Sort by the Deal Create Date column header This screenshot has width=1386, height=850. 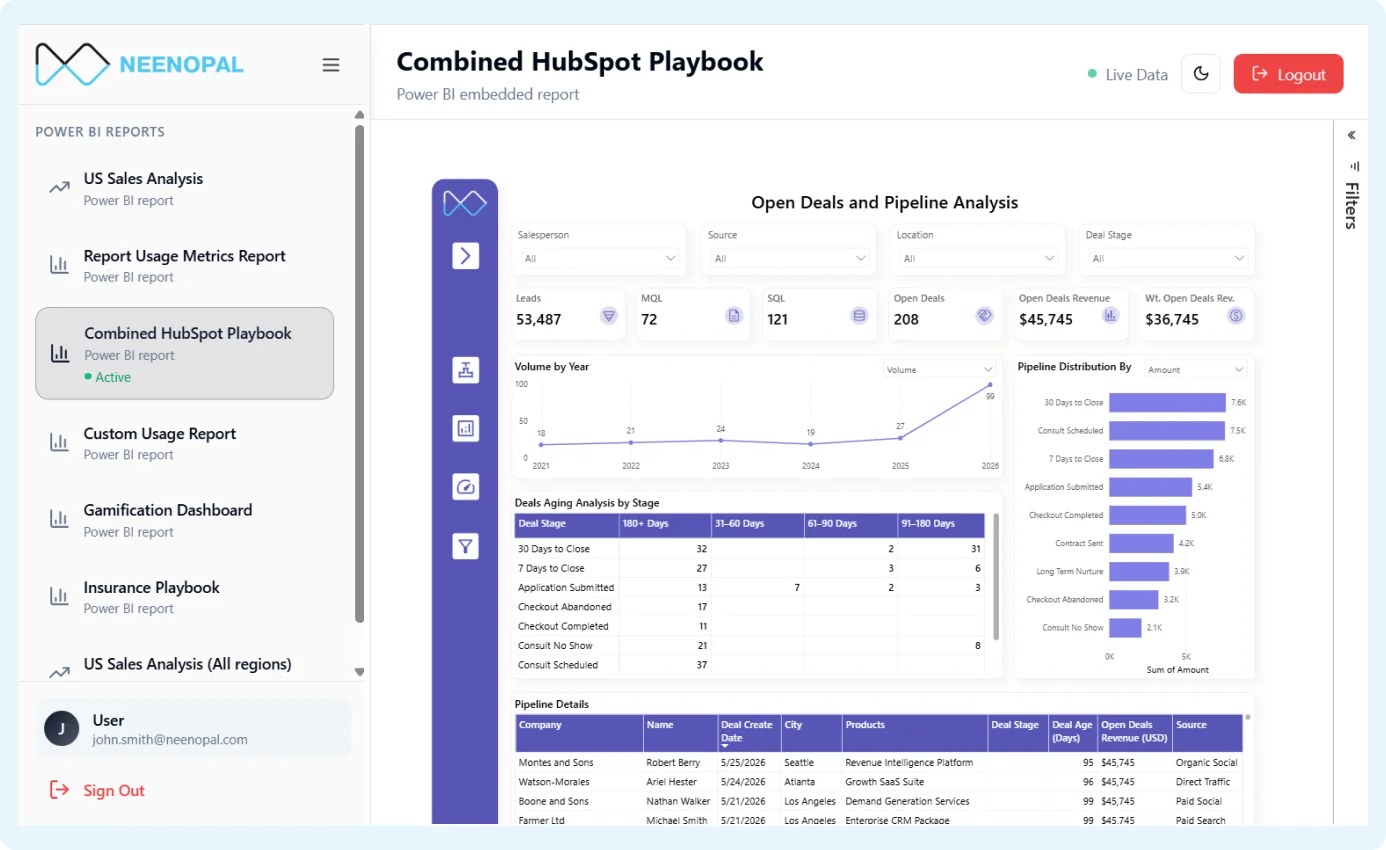point(747,732)
